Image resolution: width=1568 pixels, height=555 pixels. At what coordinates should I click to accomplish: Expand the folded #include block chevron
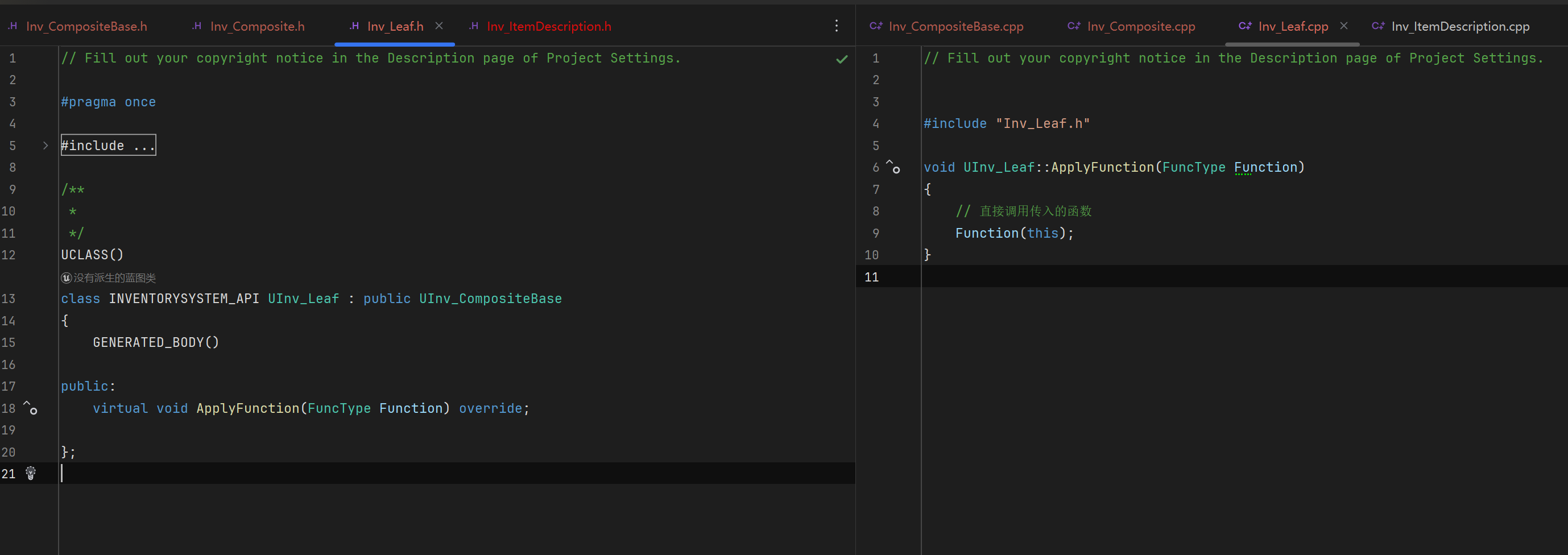(x=45, y=146)
